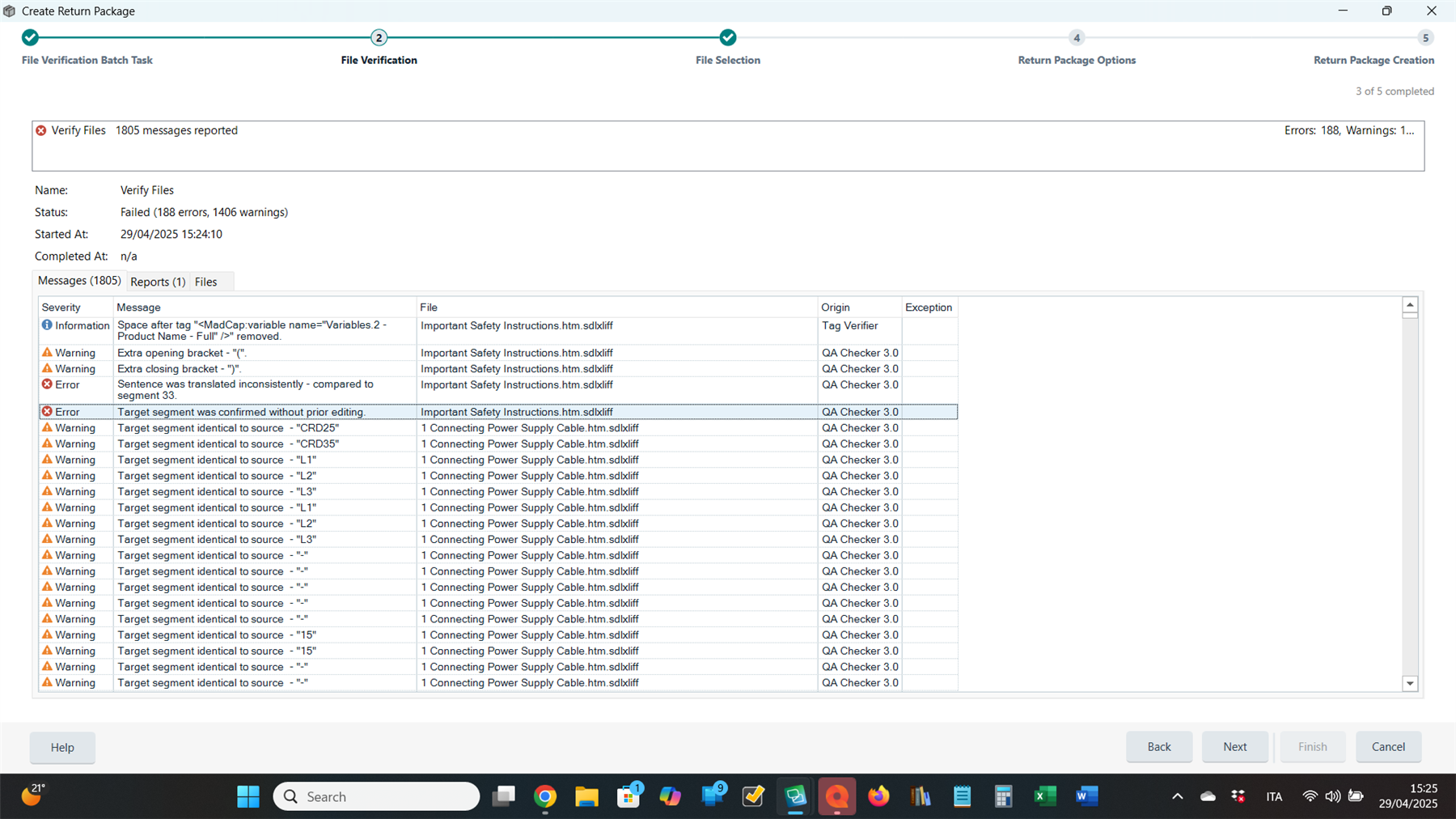The image size is (1456, 819).
Task: Click the File Selection step checkmark
Action: (x=727, y=37)
